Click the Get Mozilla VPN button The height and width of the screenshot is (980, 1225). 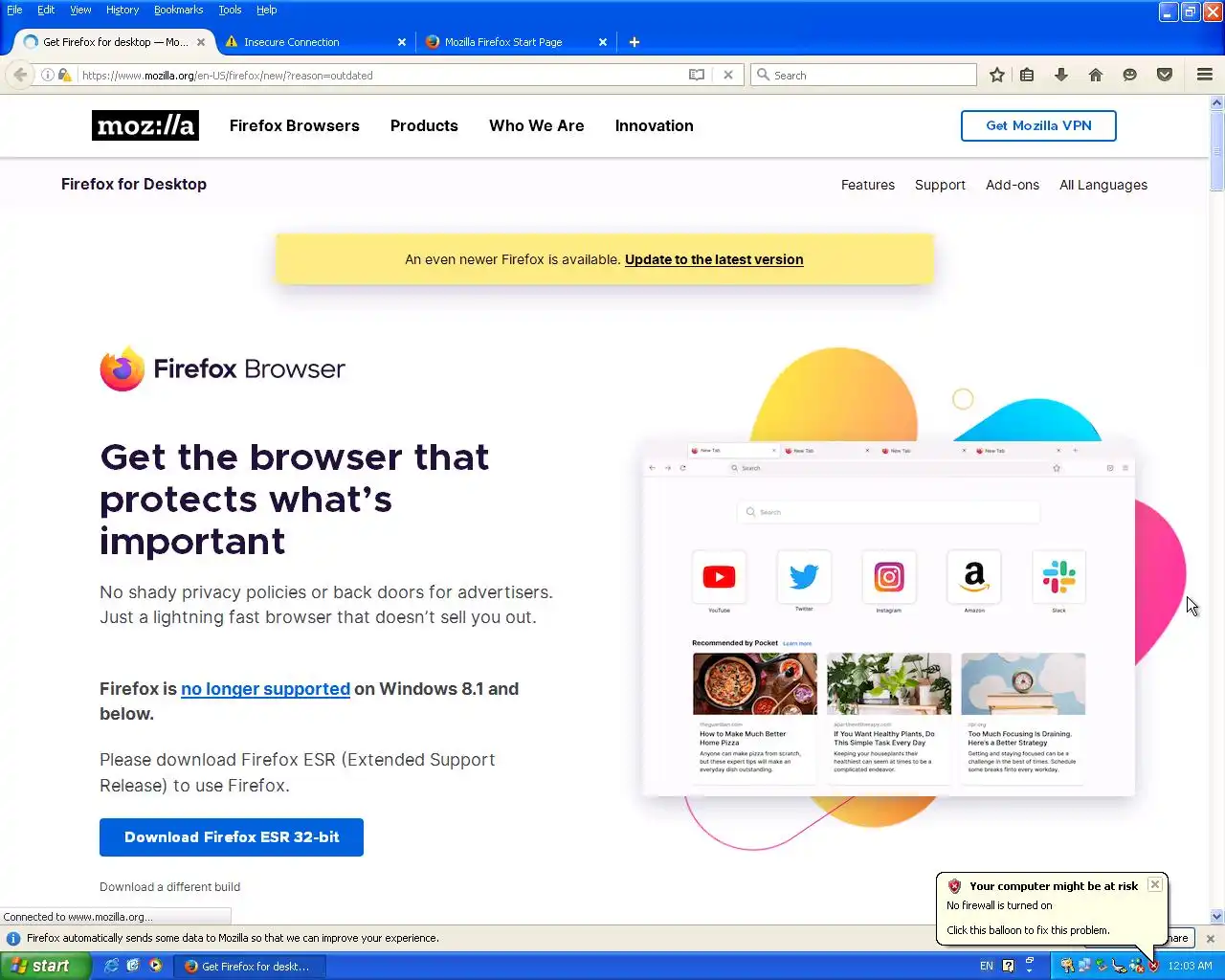click(x=1038, y=125)
